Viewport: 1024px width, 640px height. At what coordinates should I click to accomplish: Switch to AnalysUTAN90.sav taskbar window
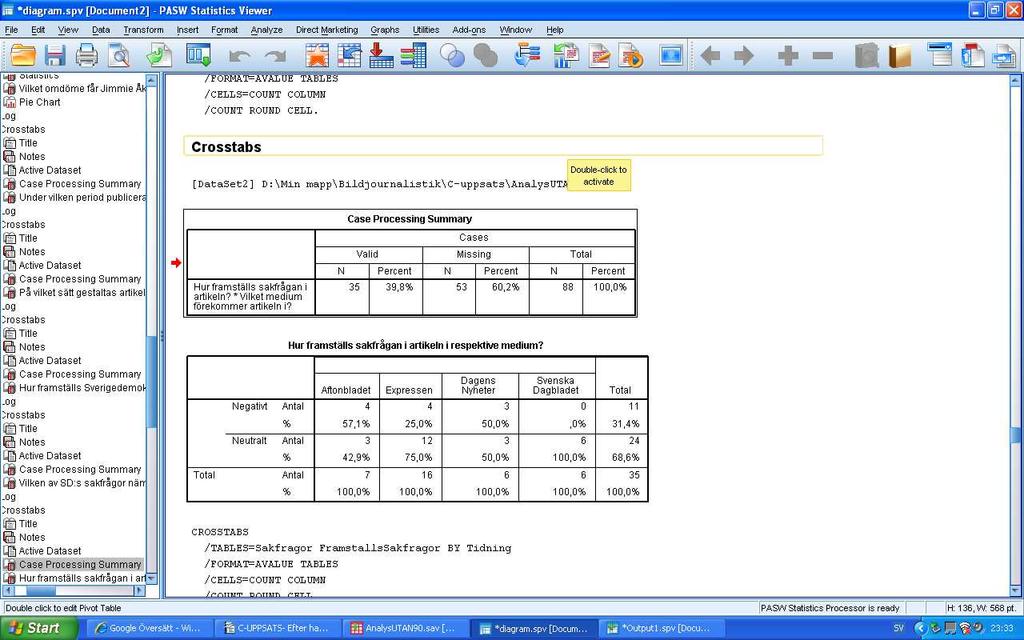[x=404, y=628]
